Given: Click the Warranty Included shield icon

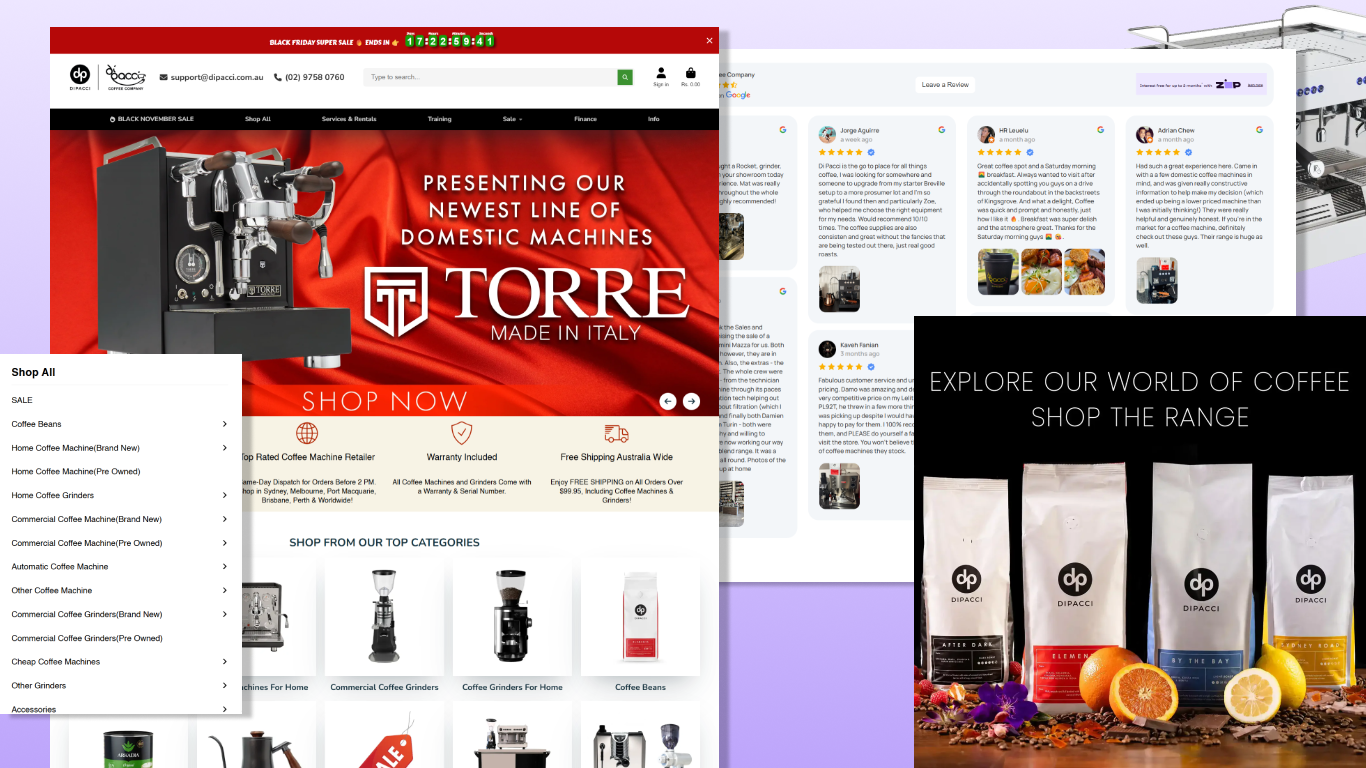Looking at the screenshot, I should [461, 433].
